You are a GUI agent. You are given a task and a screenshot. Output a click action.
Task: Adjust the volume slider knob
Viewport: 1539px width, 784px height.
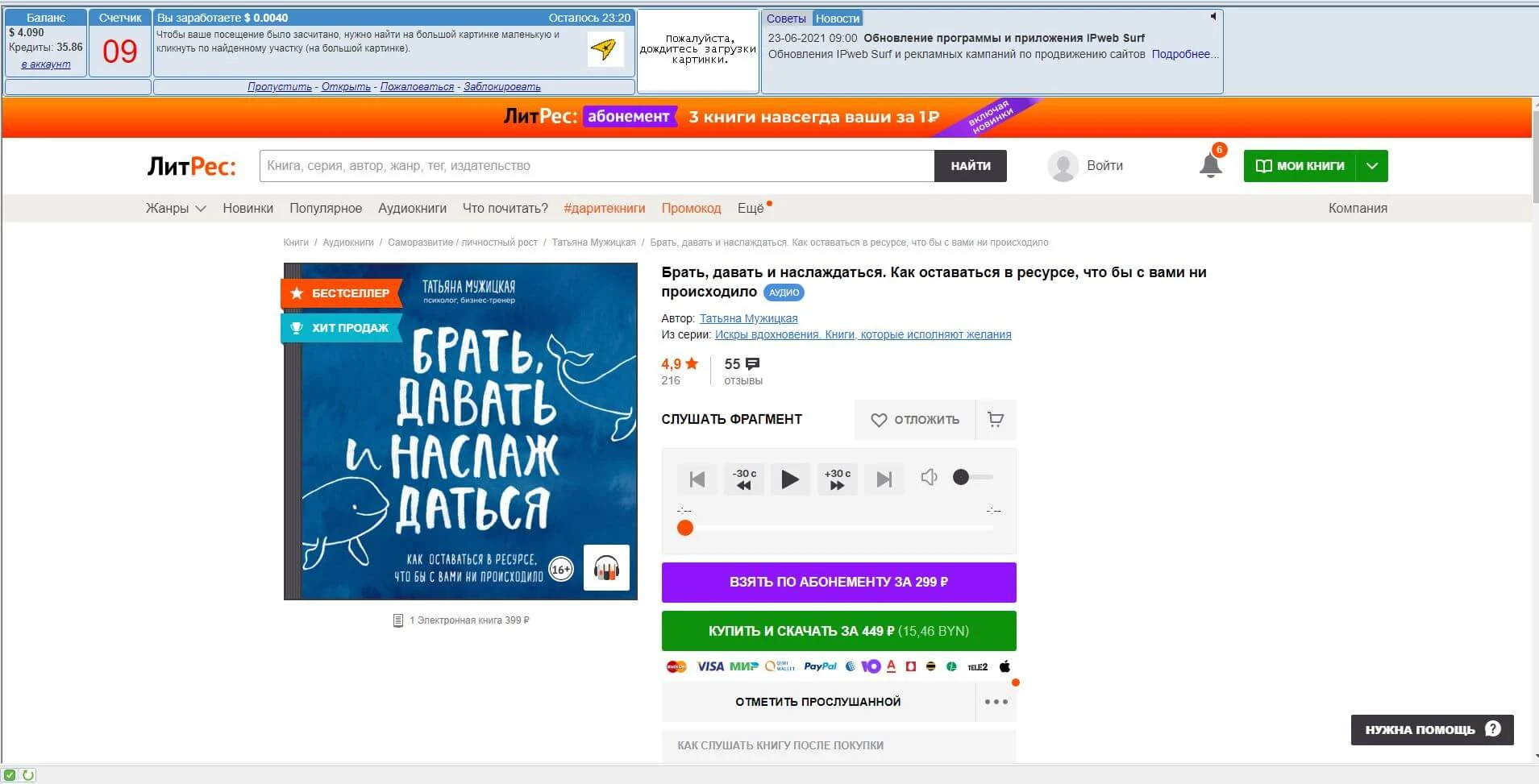pos(960,477)
